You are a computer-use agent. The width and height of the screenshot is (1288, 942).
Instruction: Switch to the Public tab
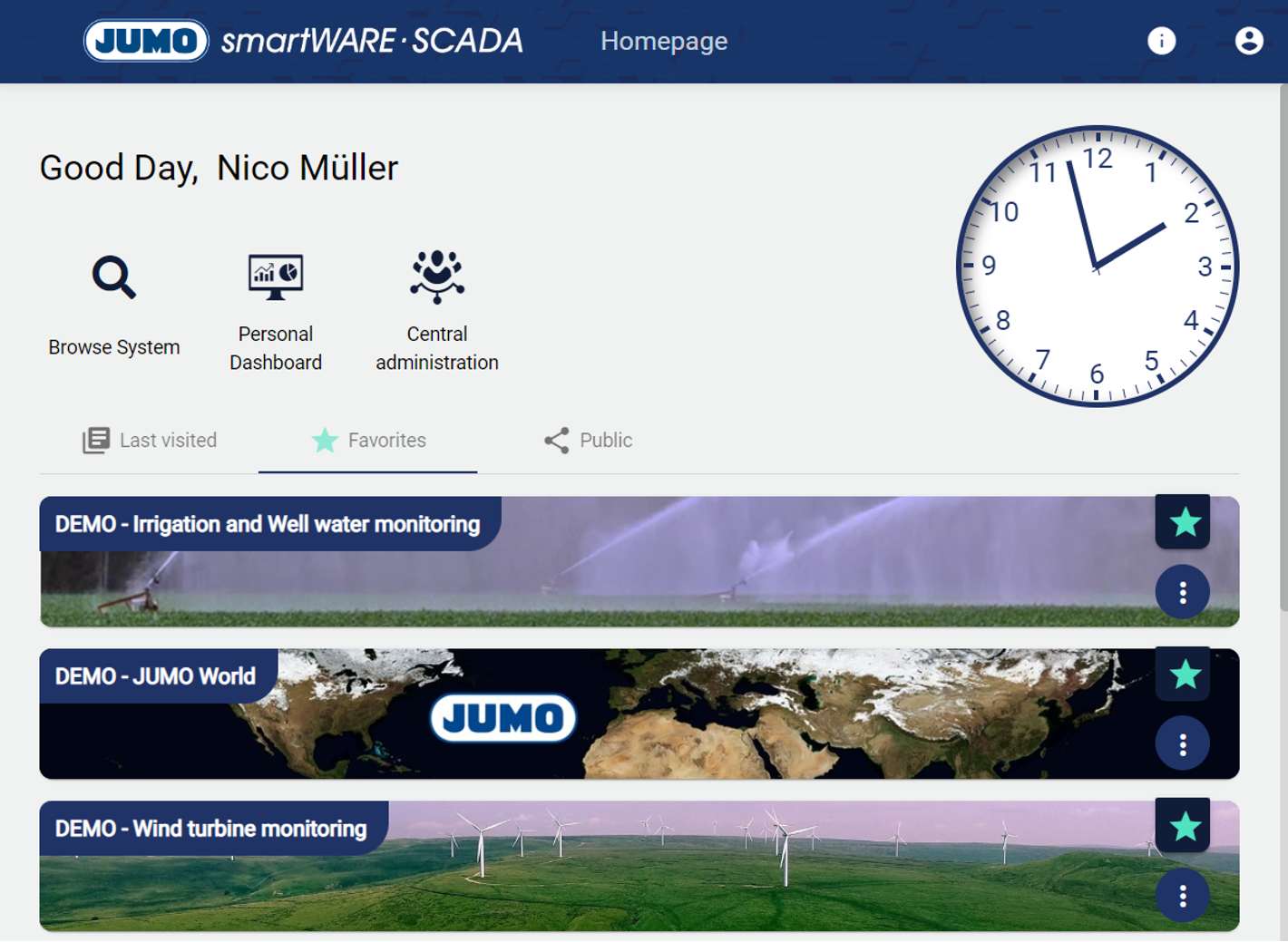pos(588,441)
